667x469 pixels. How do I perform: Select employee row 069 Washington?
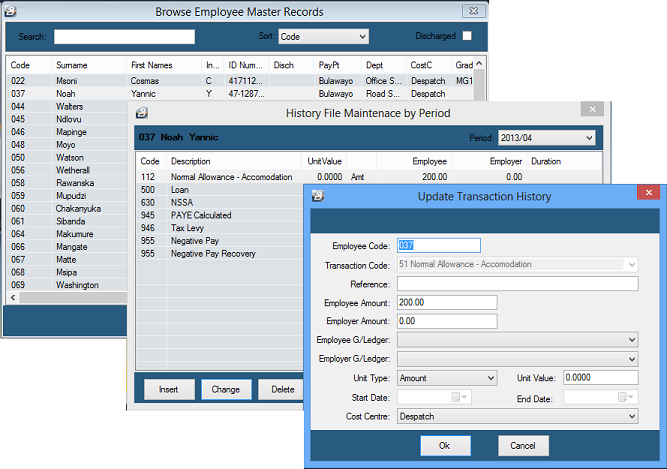[x=67, y=285]
